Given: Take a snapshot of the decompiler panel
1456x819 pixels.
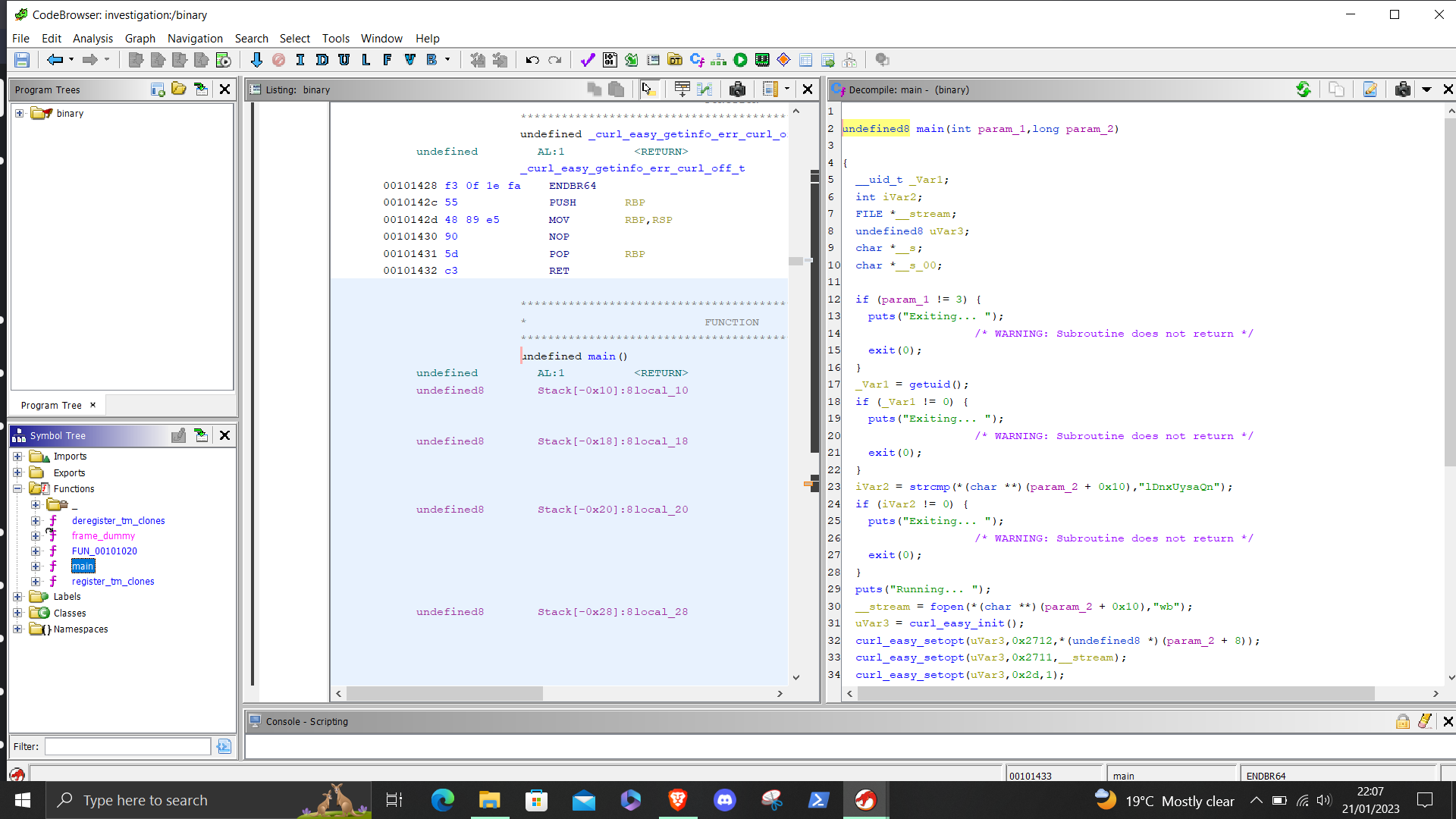Looking at the screenshot, I should point(1404,89).
